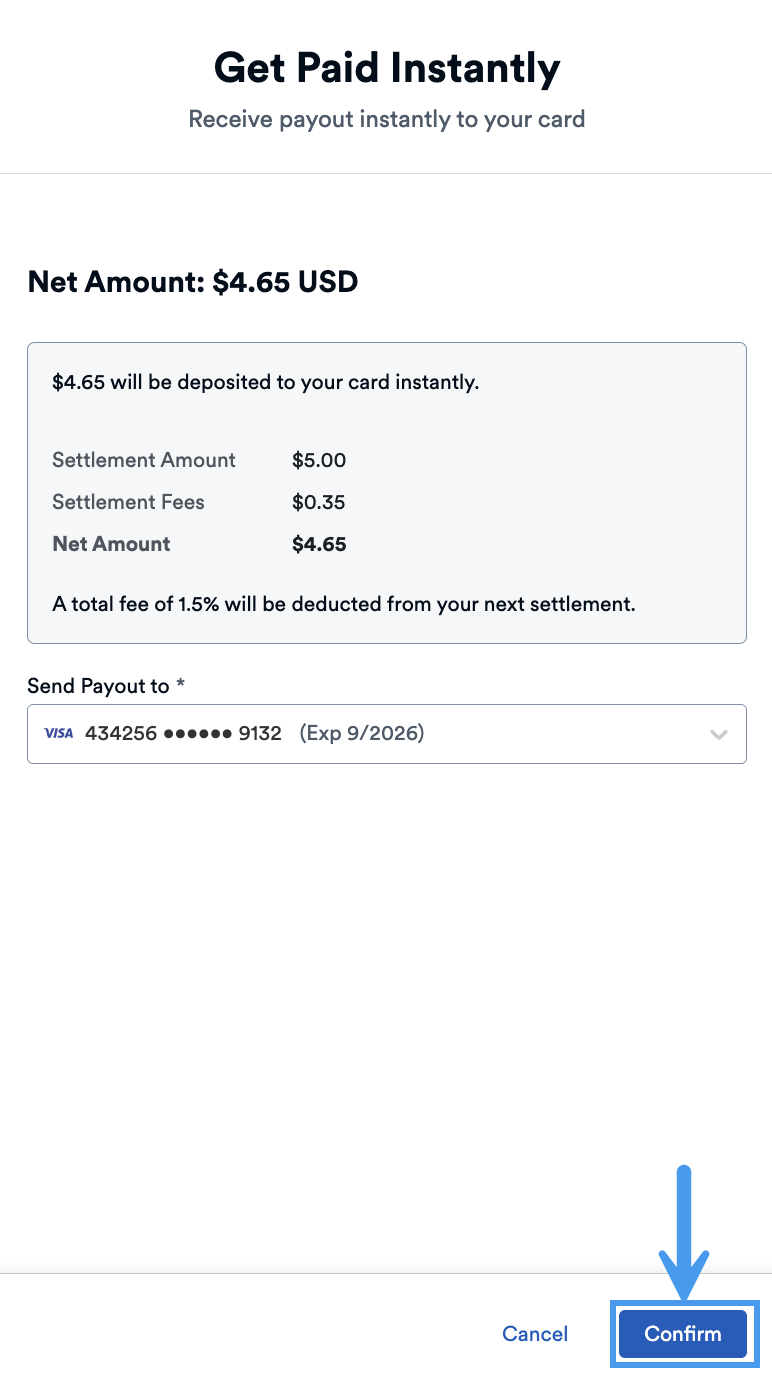Click the required asterisk next to Send Payout

181,685
